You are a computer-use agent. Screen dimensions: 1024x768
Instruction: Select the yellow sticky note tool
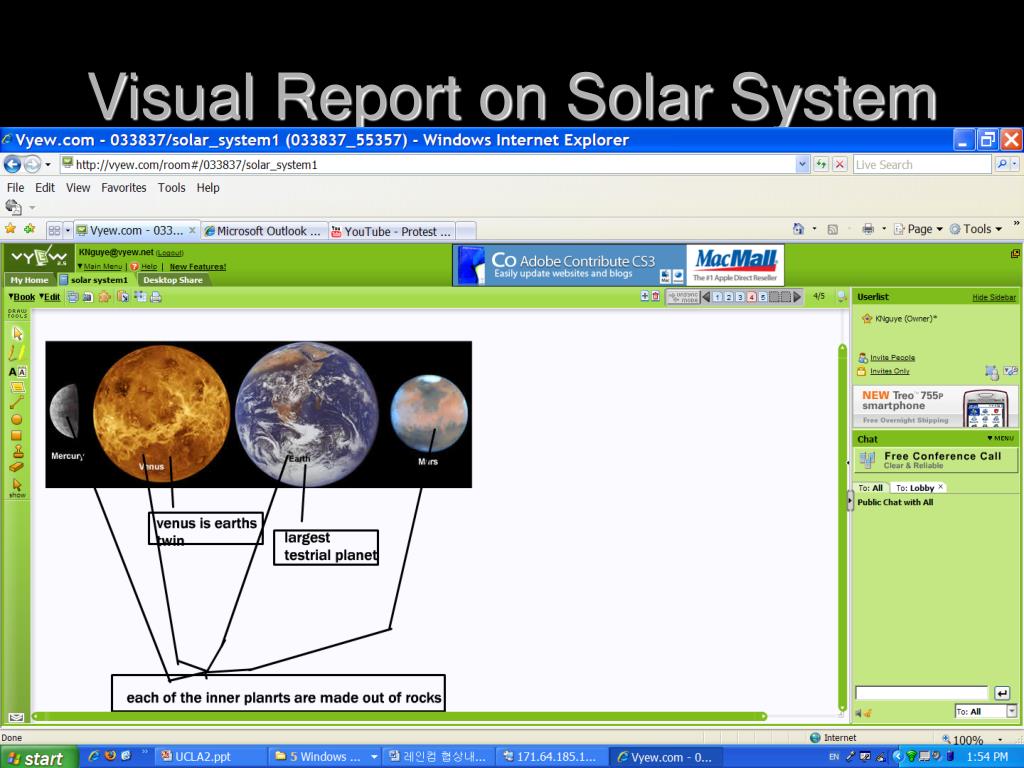[x=17, y=387]
